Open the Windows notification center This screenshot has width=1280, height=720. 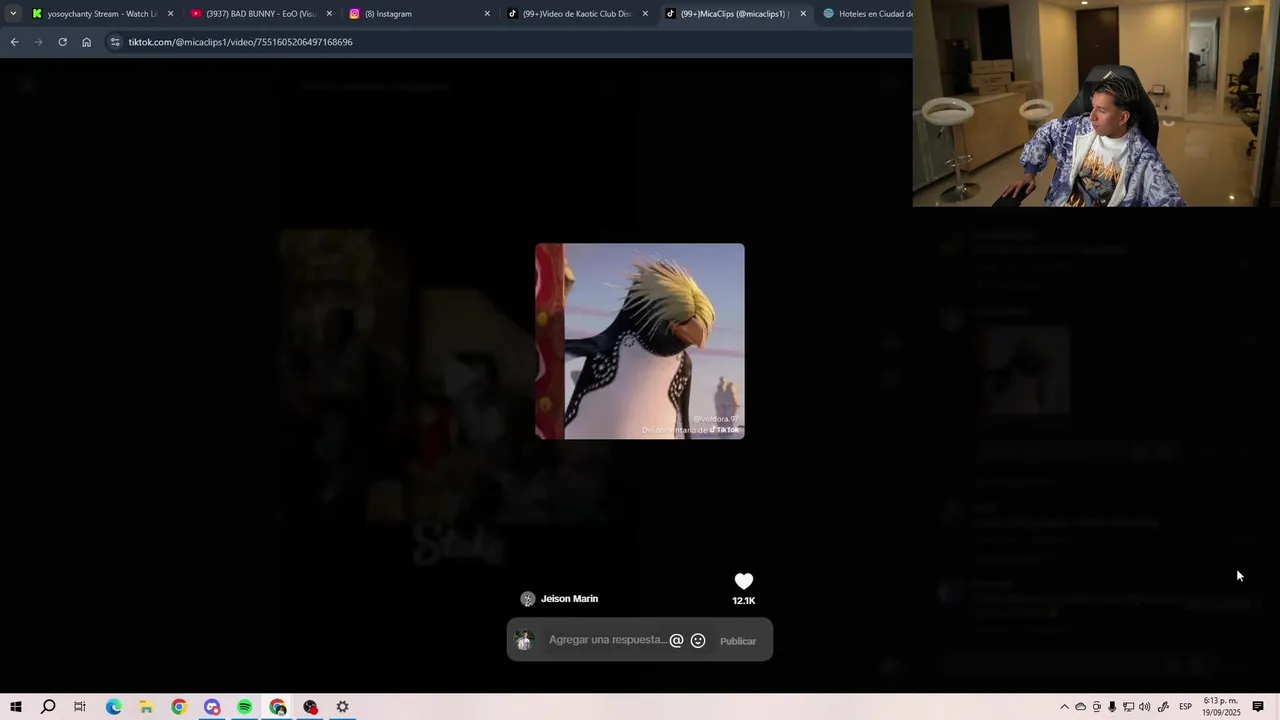(1258, 707)
